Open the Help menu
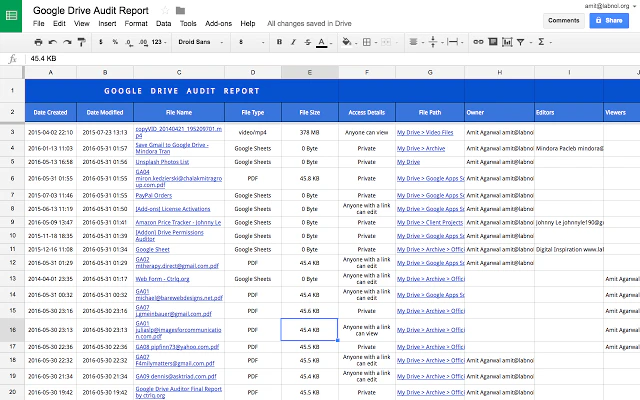Image resolution: width=640 pixels, height=400 pixels. click(248, 24)
